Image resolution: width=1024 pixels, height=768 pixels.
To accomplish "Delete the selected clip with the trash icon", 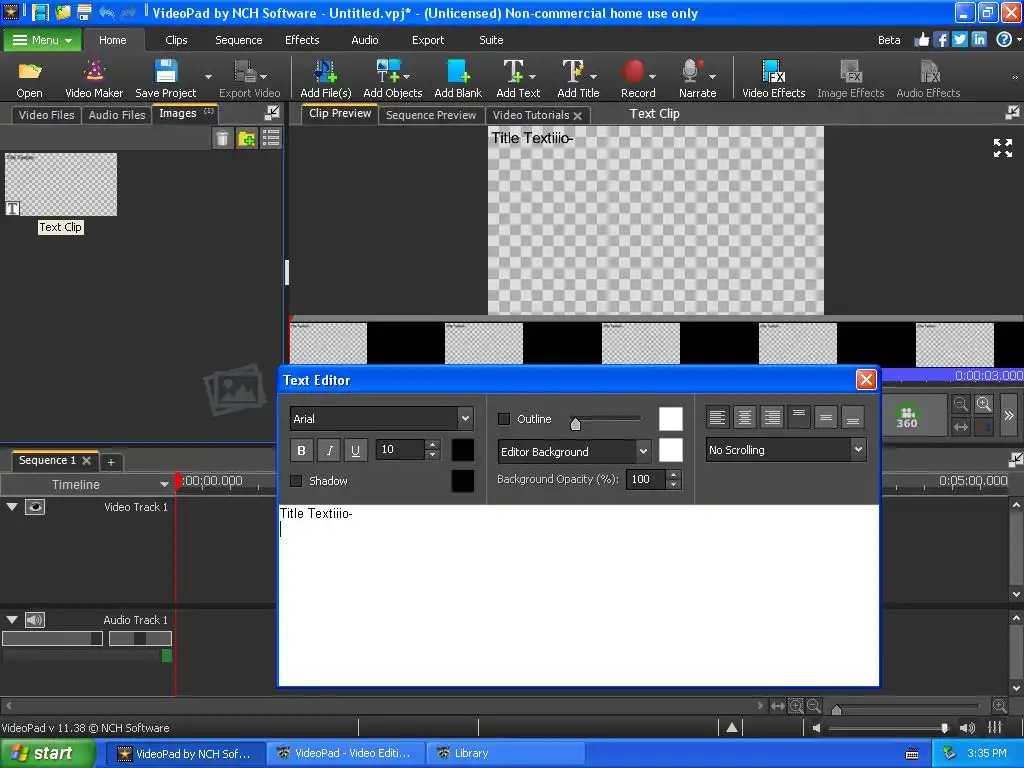I will 222,138.
